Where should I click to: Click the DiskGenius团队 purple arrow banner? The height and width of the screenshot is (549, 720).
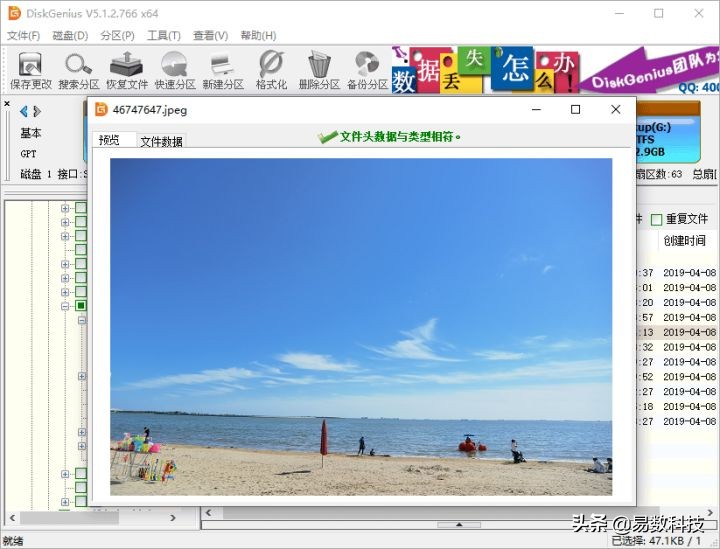pyautogui.click(x=649, y=70)
